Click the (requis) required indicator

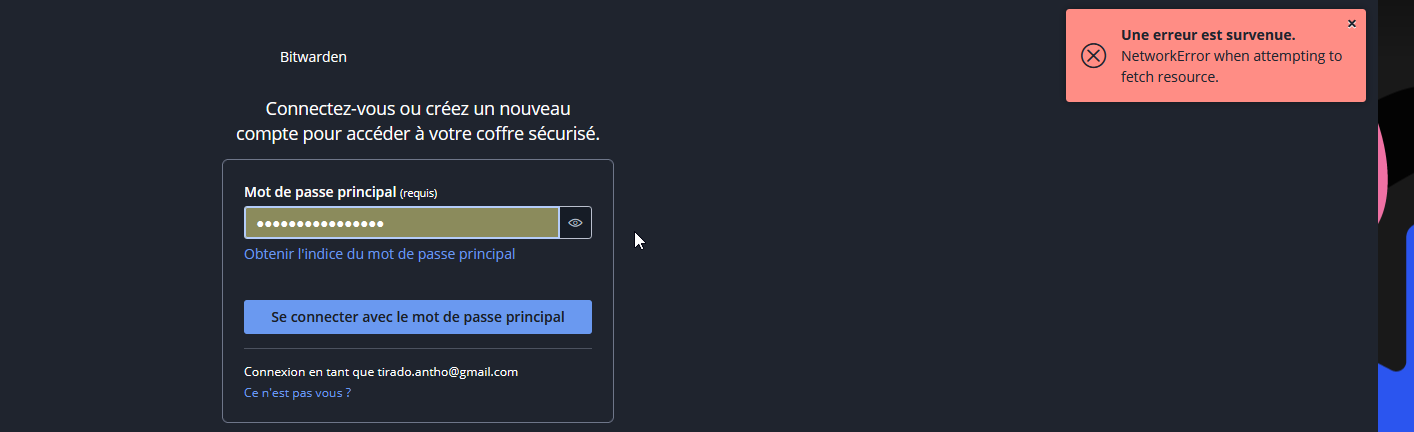(419, 193)
